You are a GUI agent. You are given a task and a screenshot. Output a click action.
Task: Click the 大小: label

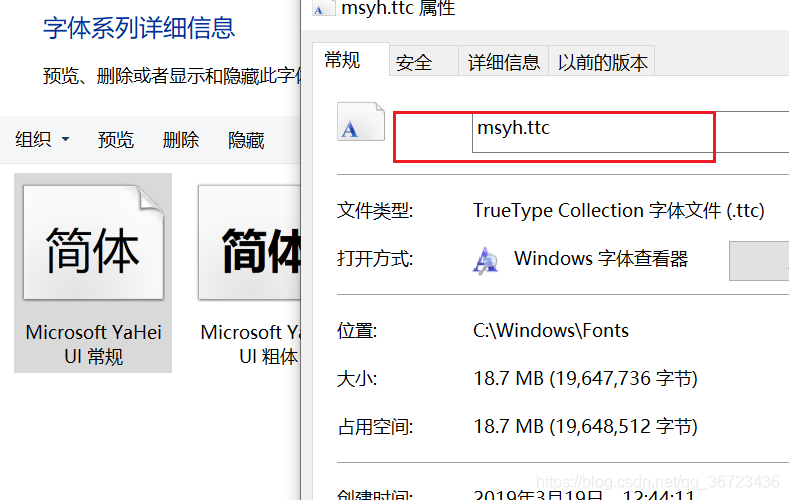(357, 379)
